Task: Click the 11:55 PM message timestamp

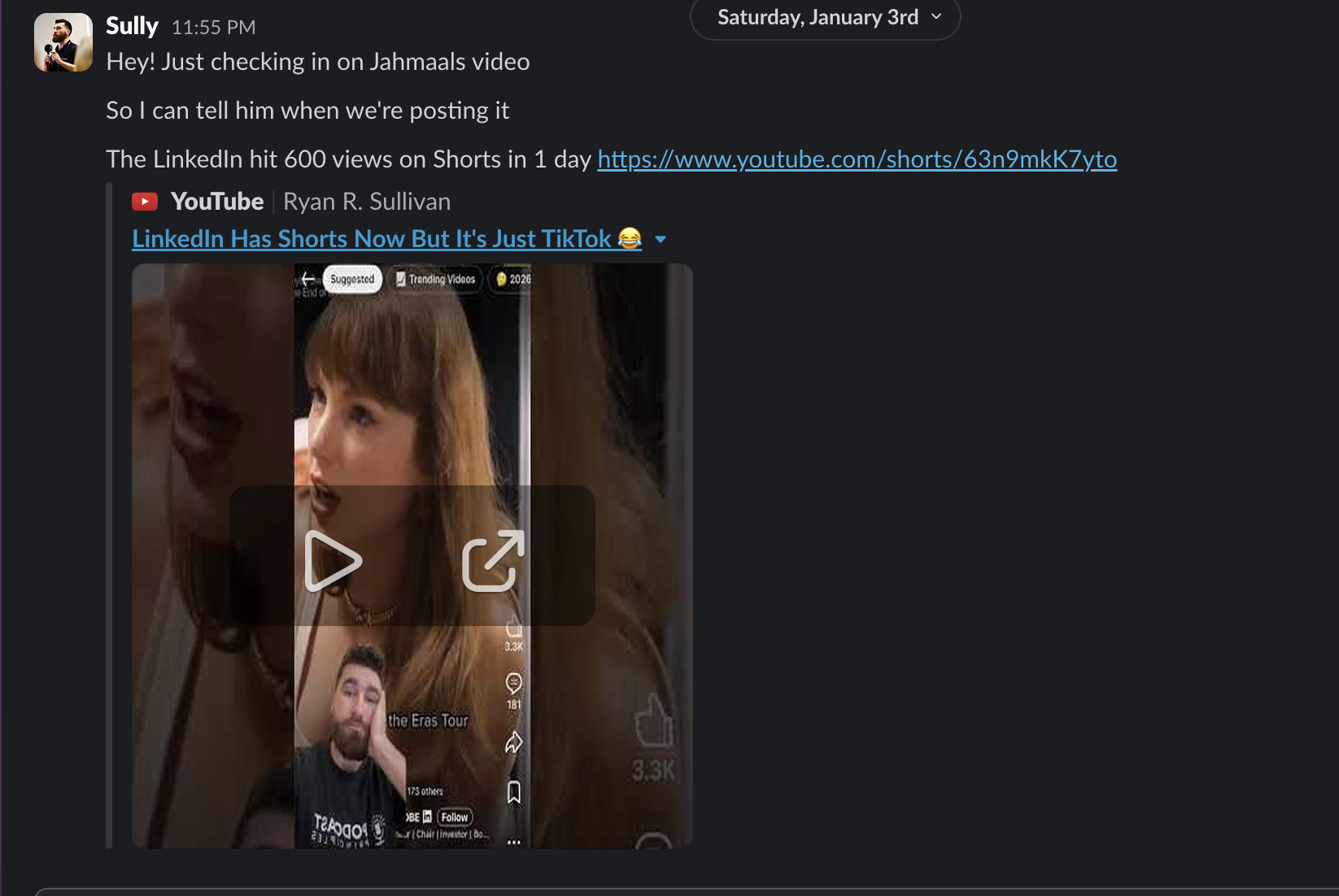Action: (213, 28)
